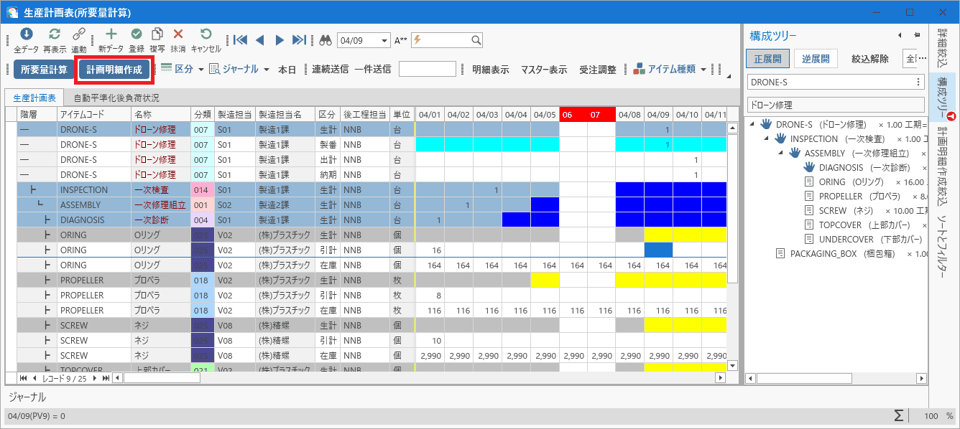
Task: Click the 全データ download icon
Action: [26, 35]
